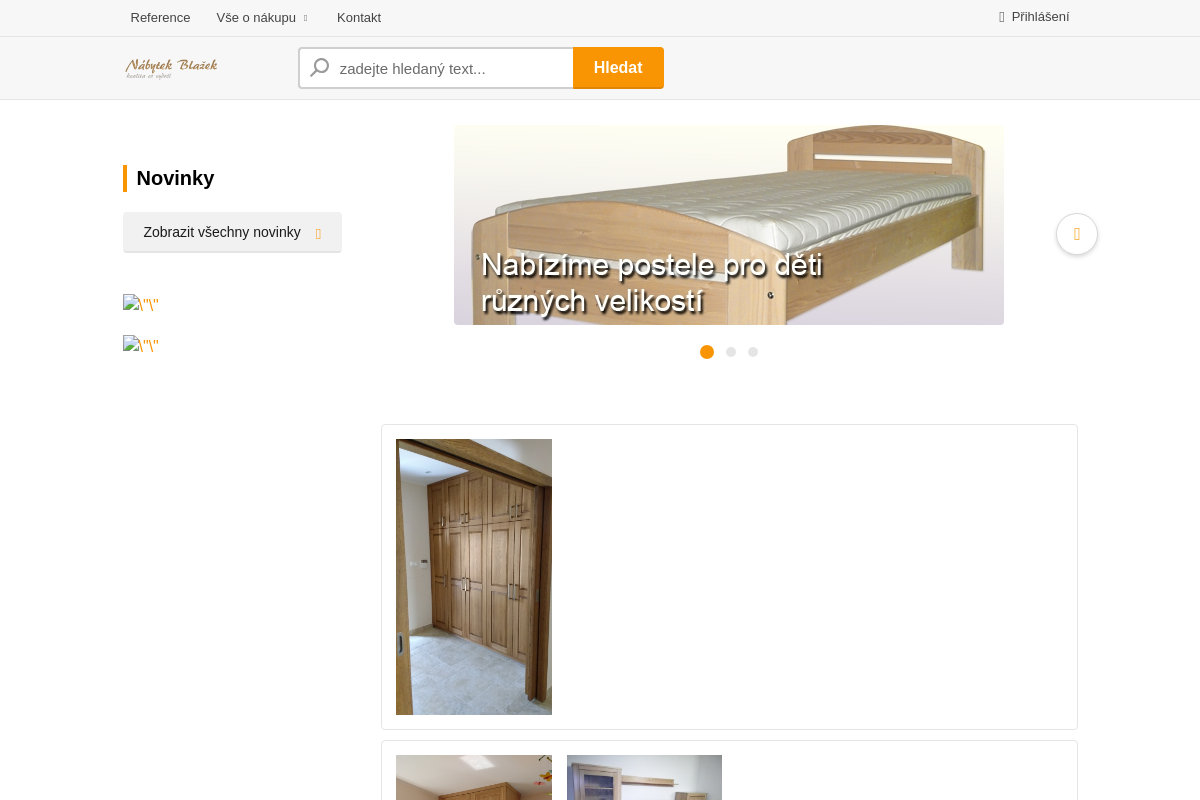The height and width of the screenshot is (800, 1200).
Task: Select the middle carousel indicator dot
Action: pyautogui.click(x=731, y=352)
